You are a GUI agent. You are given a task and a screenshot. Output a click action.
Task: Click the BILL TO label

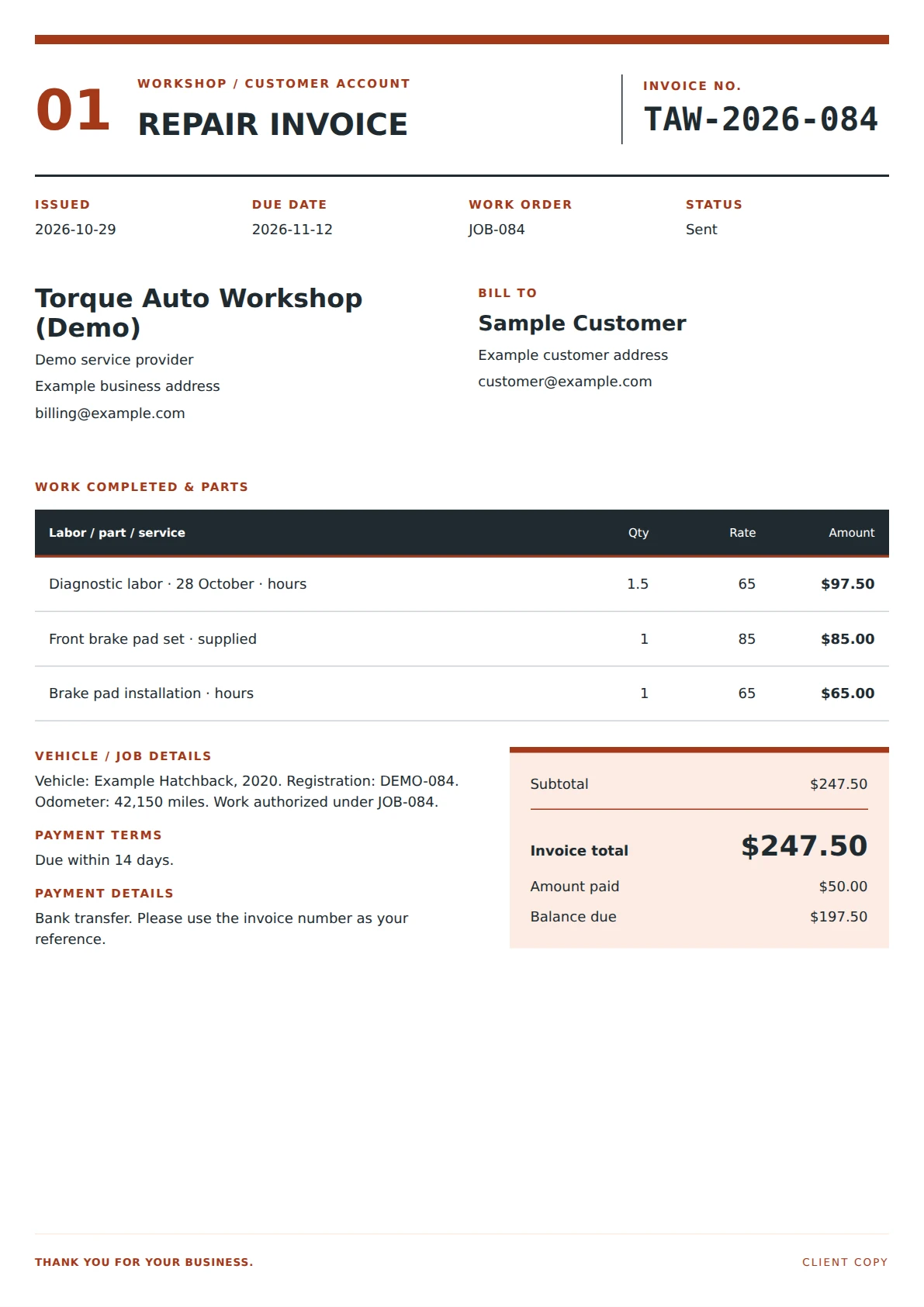tap(507, 293)
